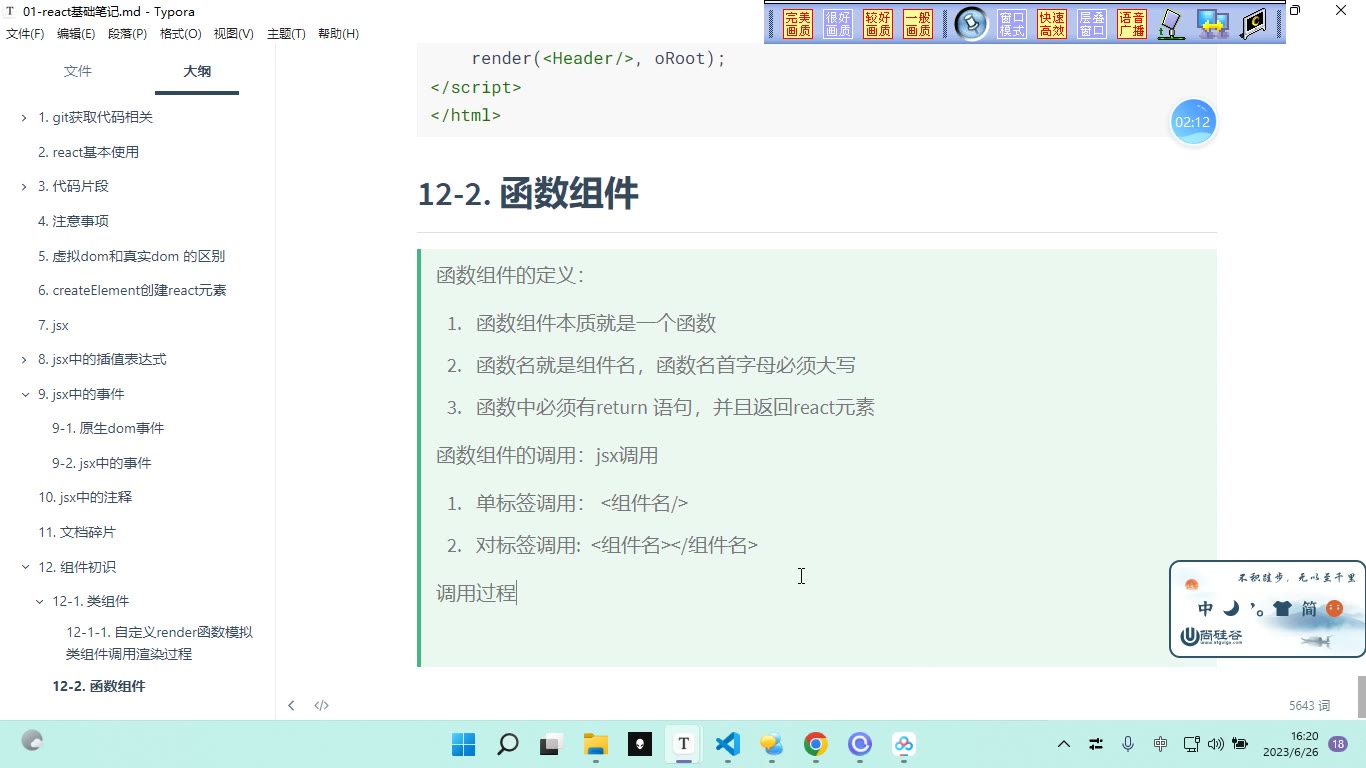Click the 02:12 timer bubble
The height and width of the screenshot is (768, 1366).
coord(1193,122)
